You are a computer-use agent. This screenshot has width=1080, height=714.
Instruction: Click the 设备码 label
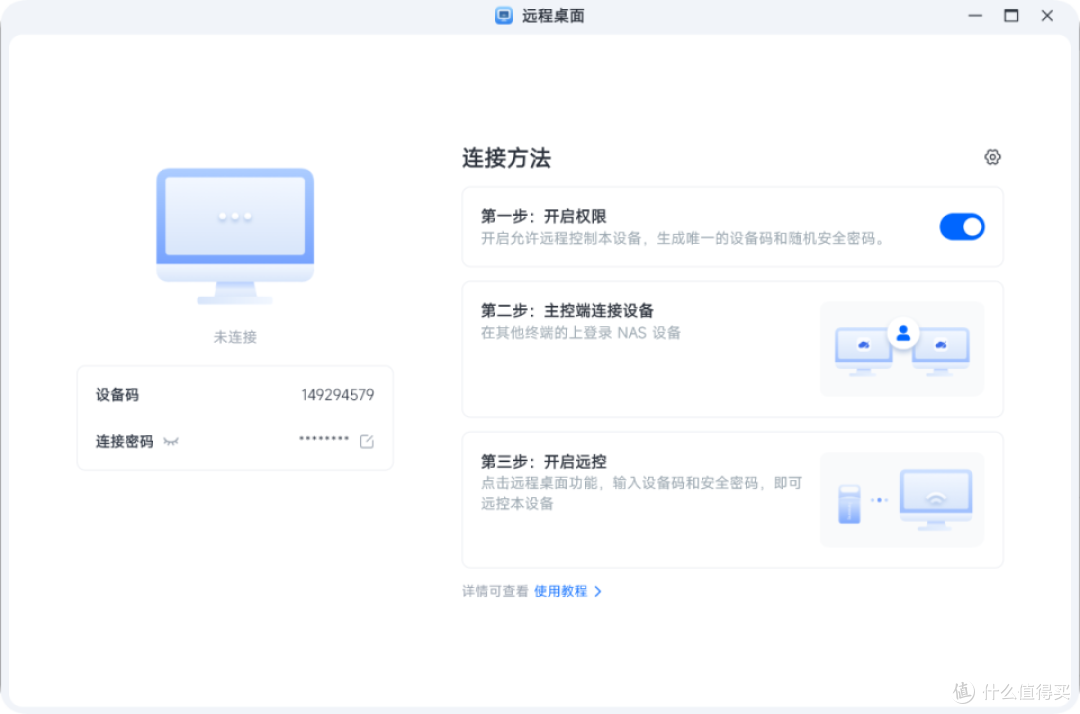pyautogui.click(x=117, y=395)
